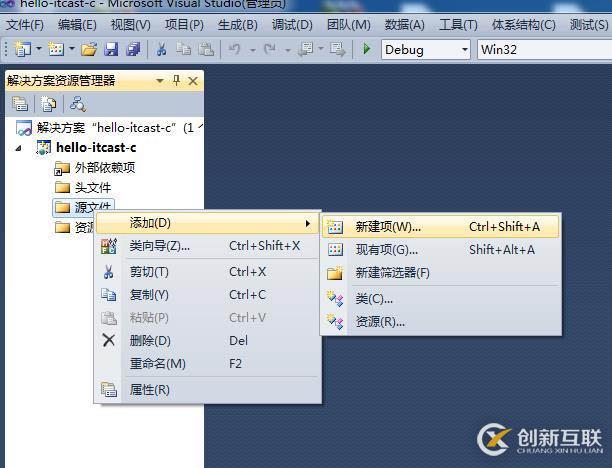612x468 pixels.
Task: Open the Redo history dropdown arrow
Action: tap(287, 50)
